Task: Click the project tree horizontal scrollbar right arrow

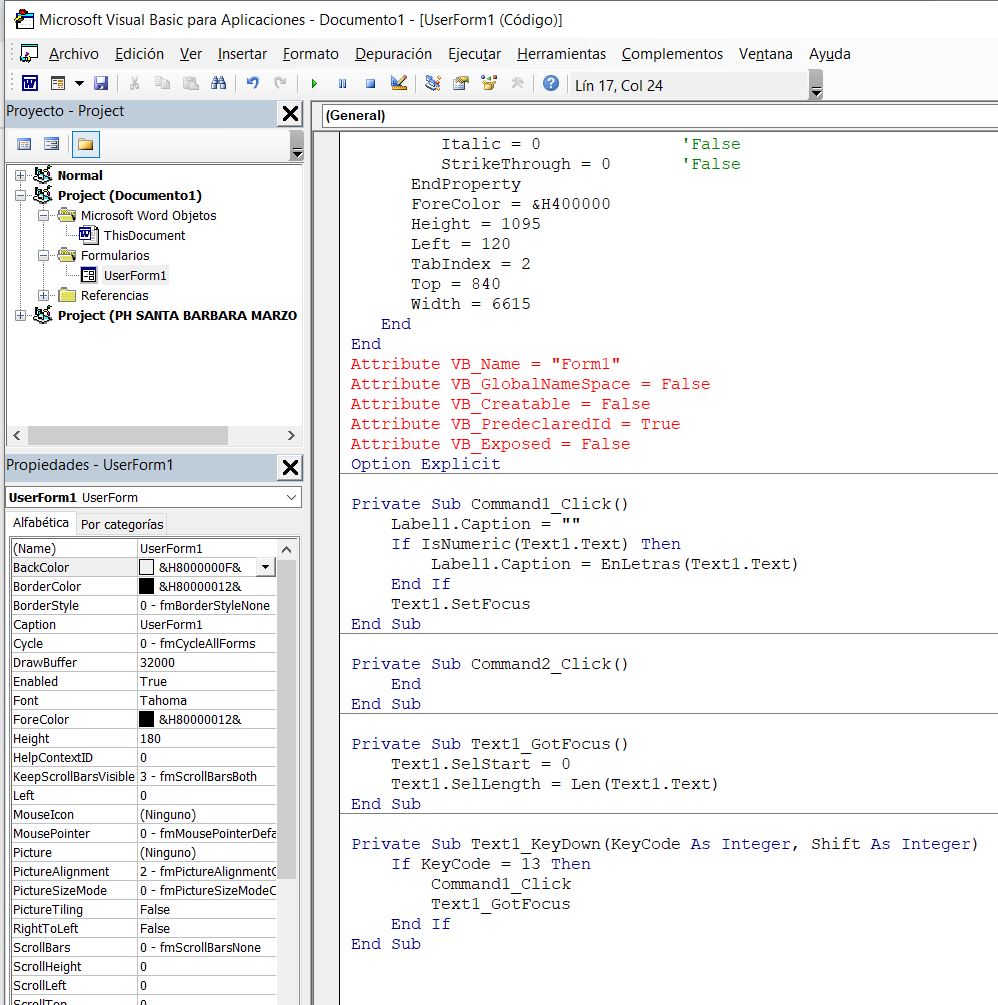Action: pos(291,436)
